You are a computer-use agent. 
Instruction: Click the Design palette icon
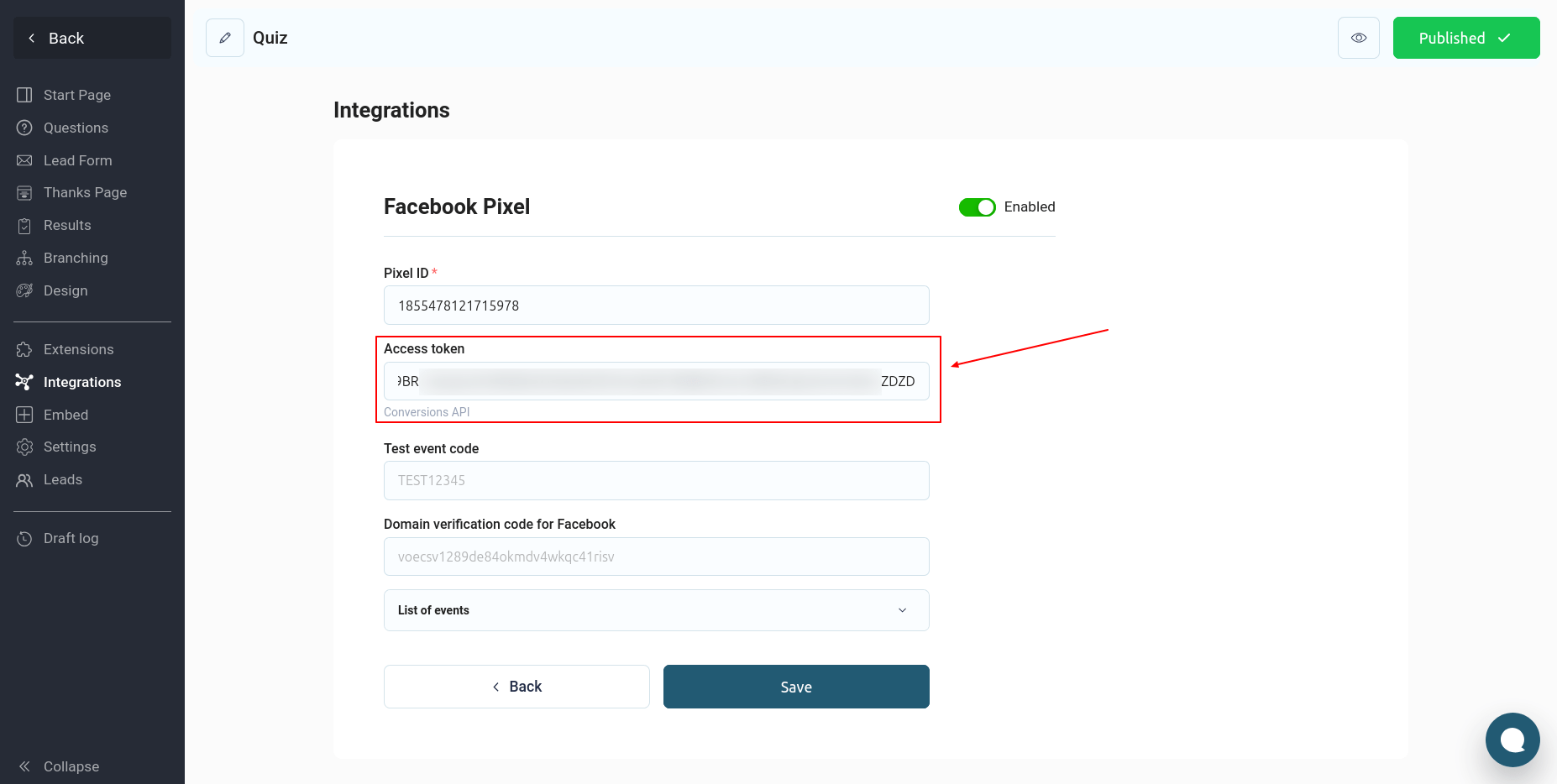(24, 290)
